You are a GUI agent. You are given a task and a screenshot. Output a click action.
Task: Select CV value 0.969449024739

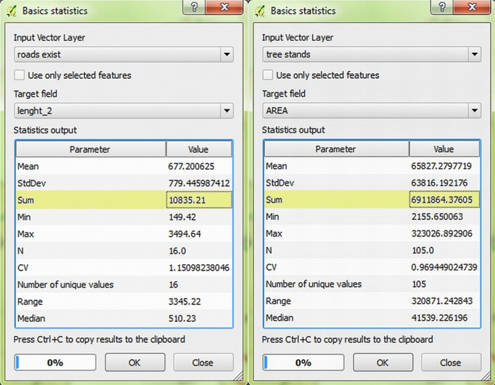pos(444,267)
